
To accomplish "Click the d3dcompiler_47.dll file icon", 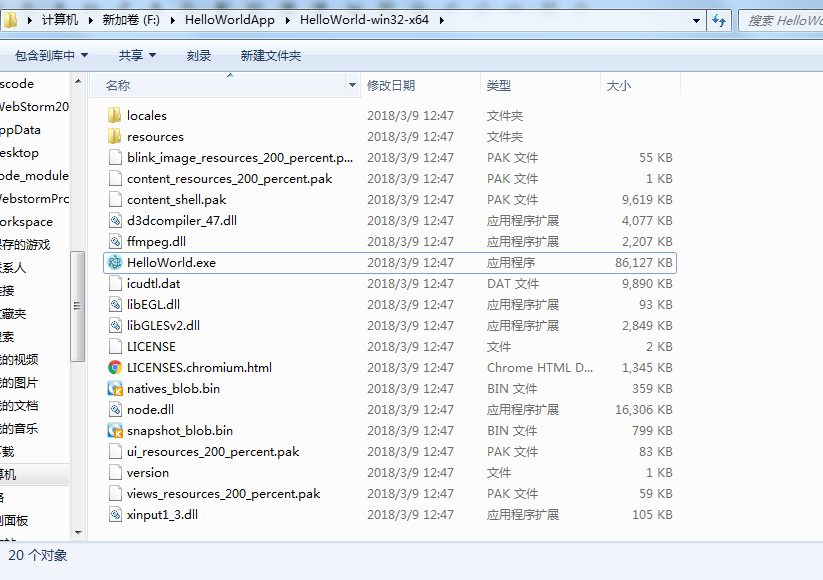I will tap(115, 220).
